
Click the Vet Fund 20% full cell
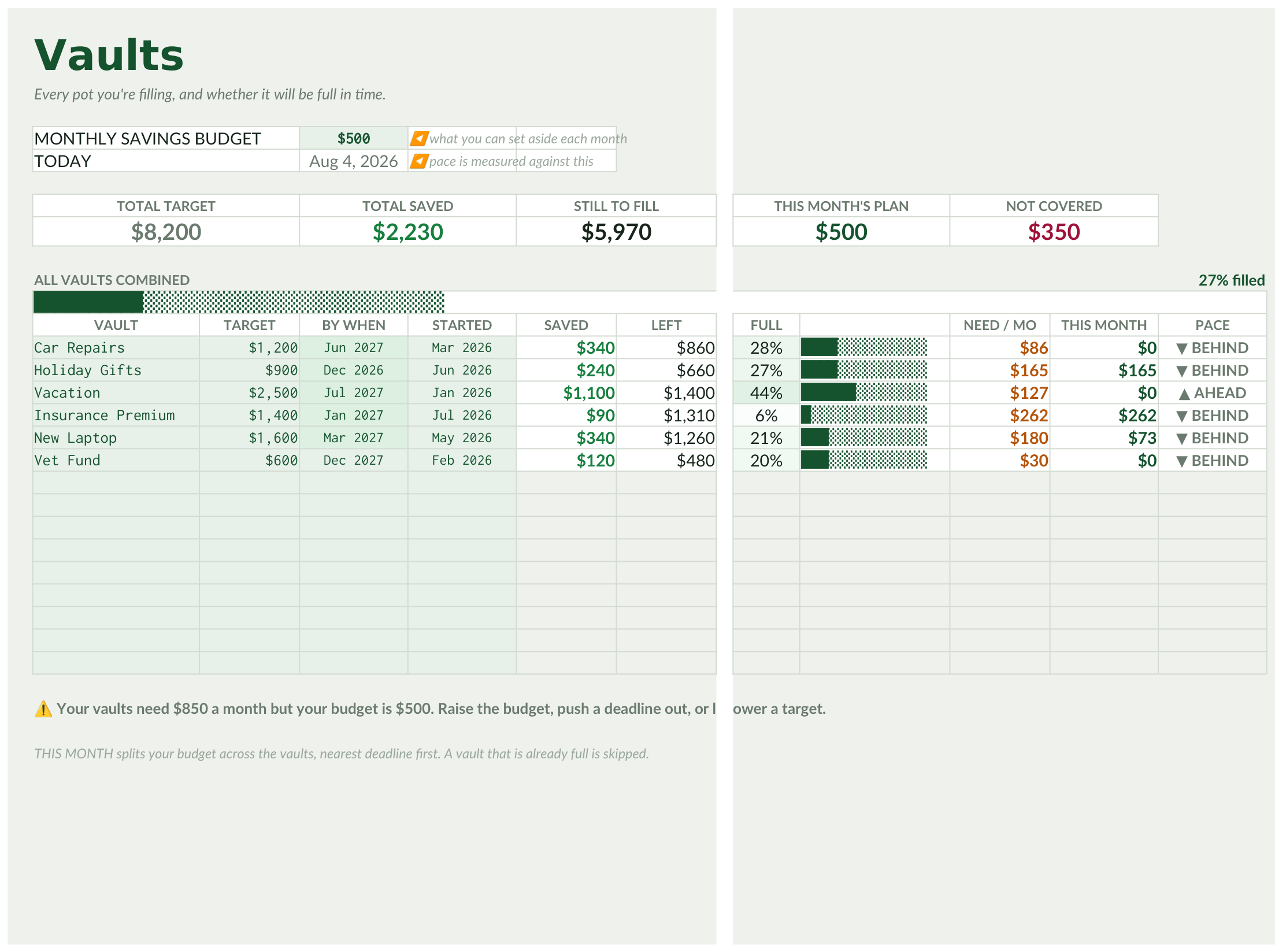coord(766,460)
